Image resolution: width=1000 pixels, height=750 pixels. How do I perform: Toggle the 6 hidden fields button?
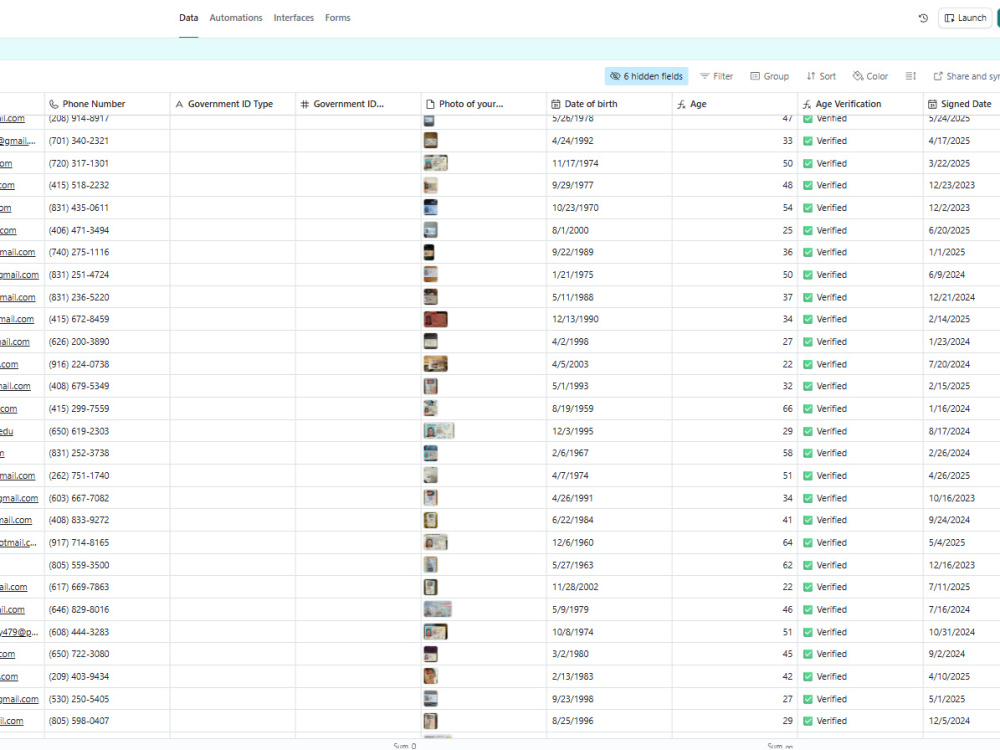(646, 76)
